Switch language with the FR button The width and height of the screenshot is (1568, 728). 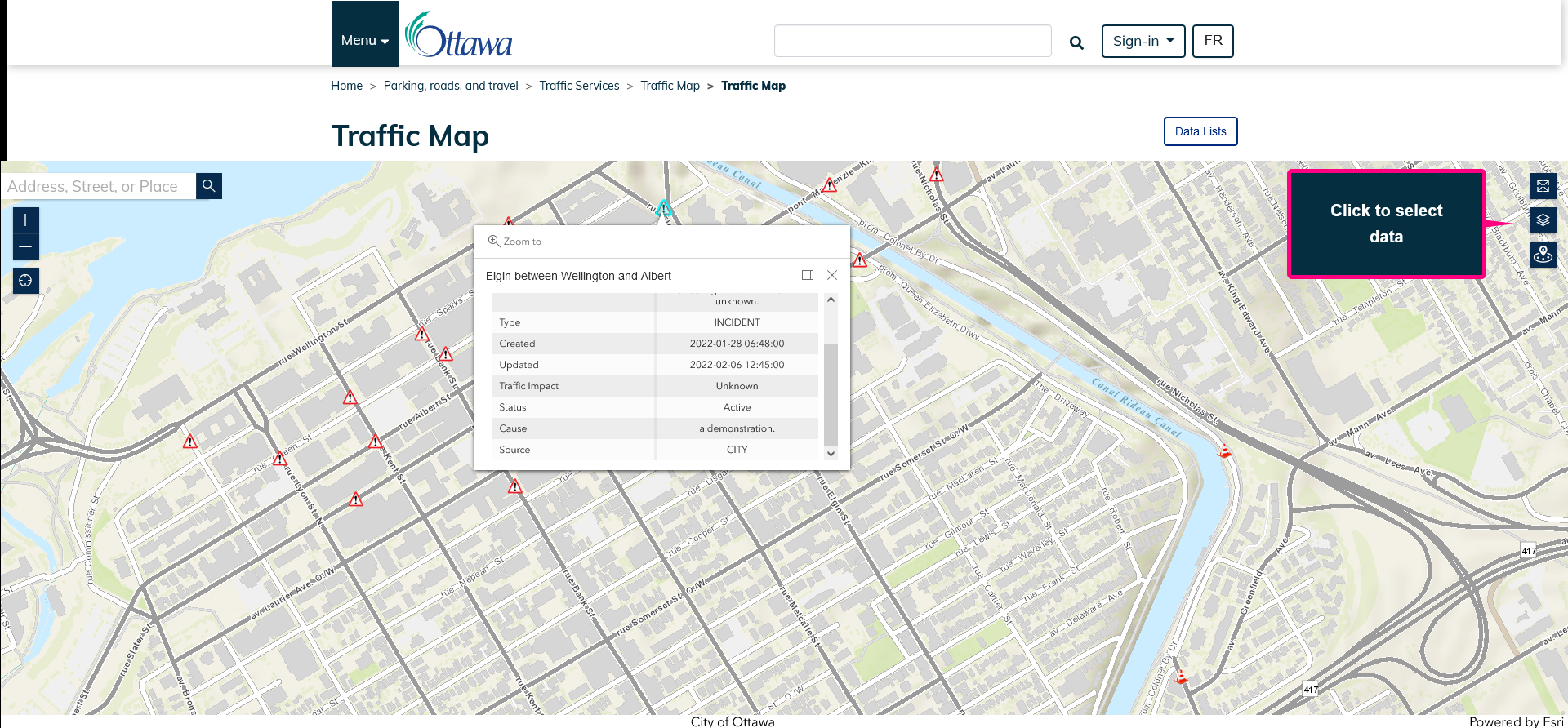[x=1213, y=41]
